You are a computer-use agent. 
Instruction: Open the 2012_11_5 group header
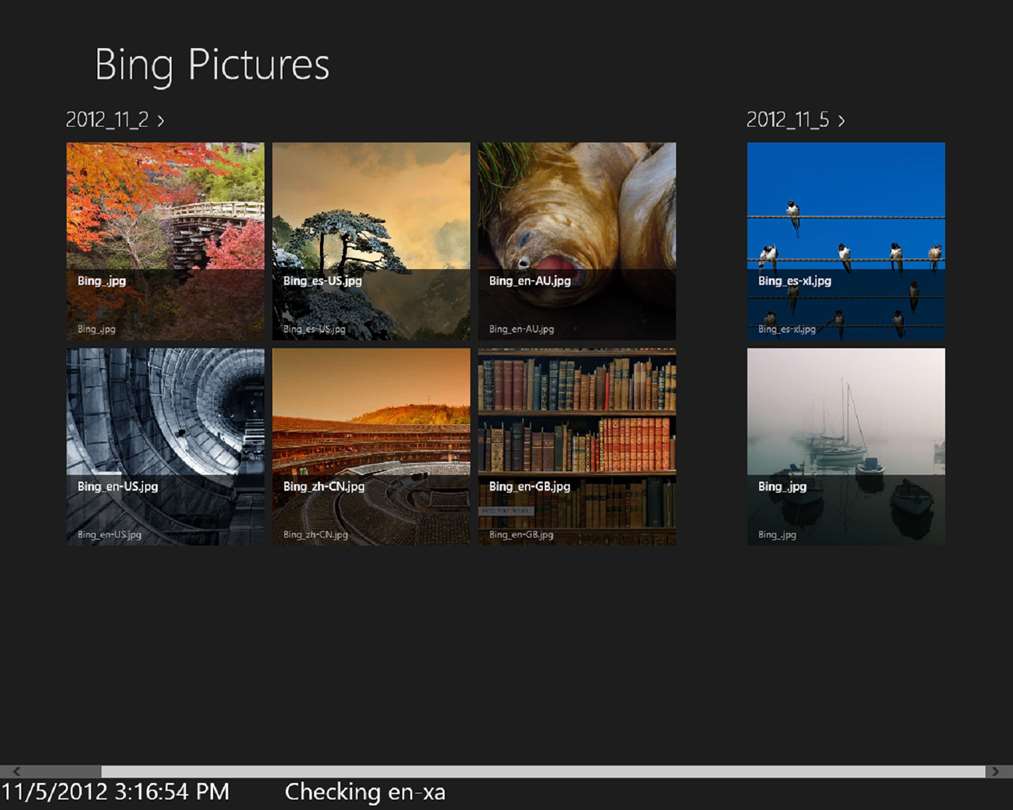(x=788, y=120)
